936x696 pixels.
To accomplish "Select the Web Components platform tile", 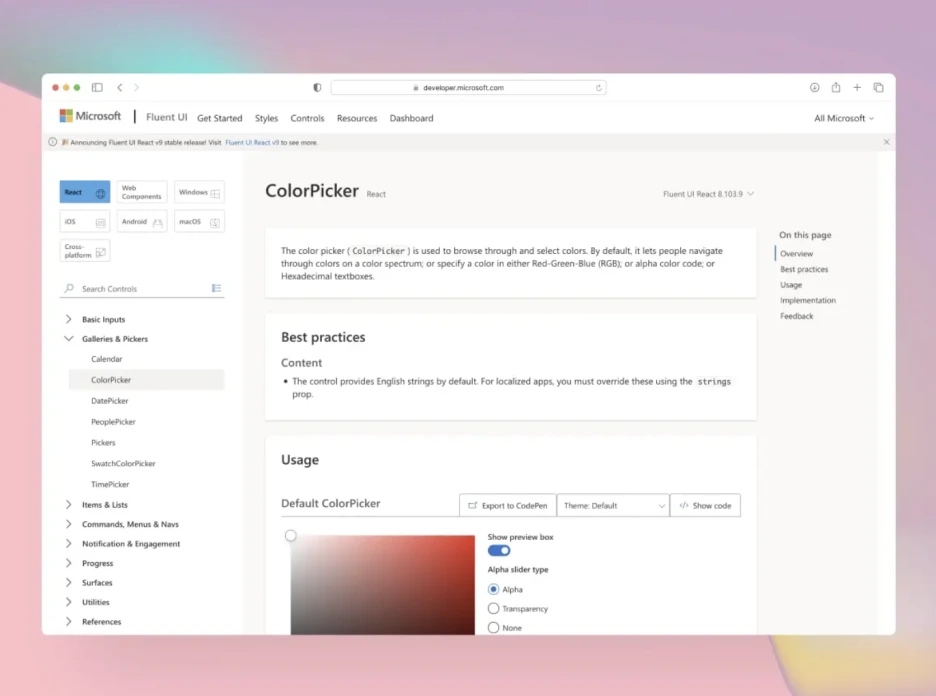I will pos(142,192).
